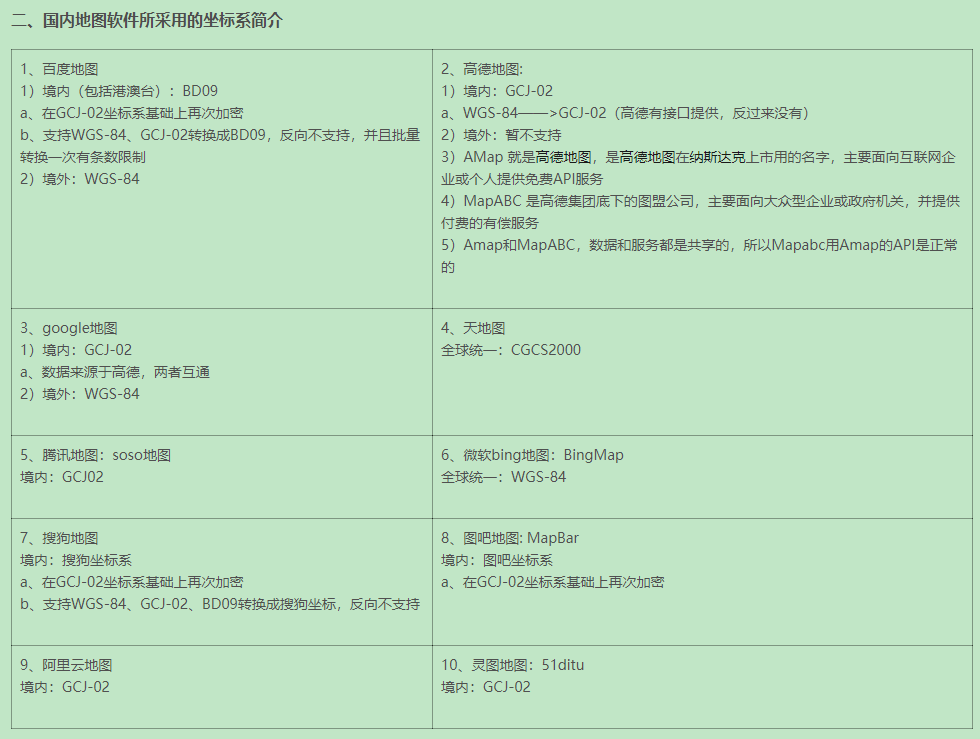
Task: Click the '全球统一：WGS-84' line under BingMap
Action: click(x=503, y=477)
